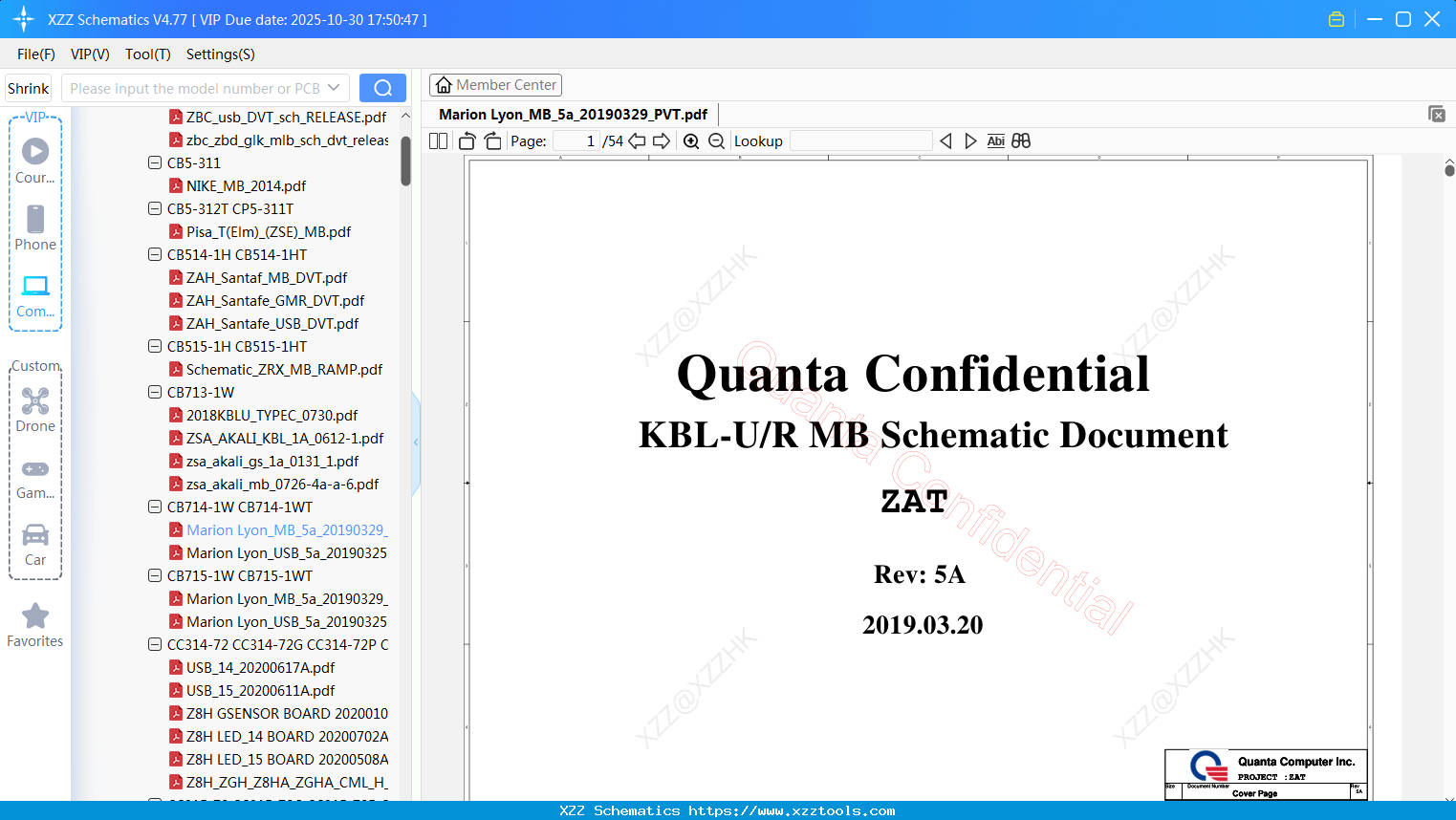Open the Game console category
Viewport: 1456px width, 820px height.
(35, 478)
